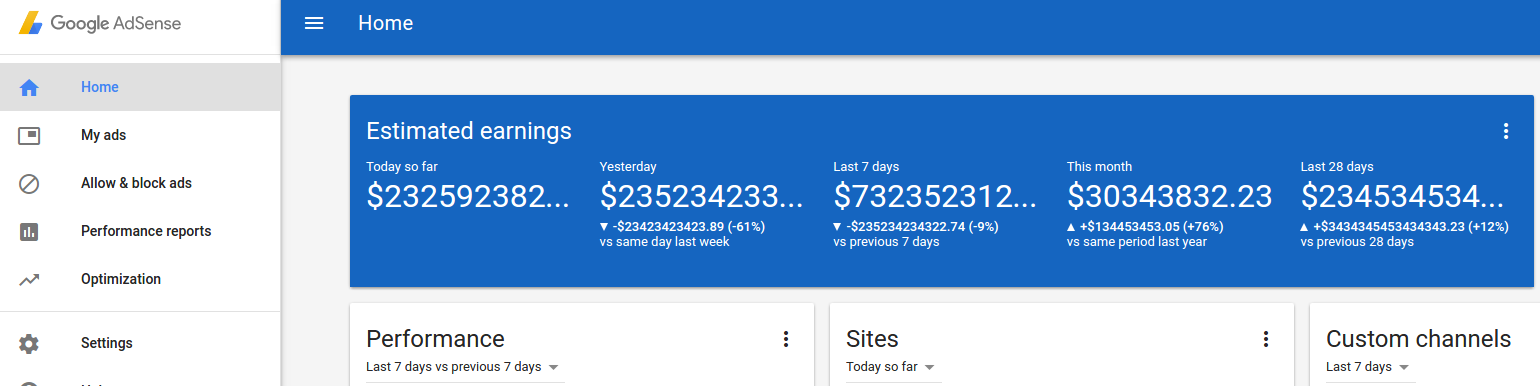Click the Google AdSense logo
Viewport: 1540px width, 386px height.
[100, 23]
